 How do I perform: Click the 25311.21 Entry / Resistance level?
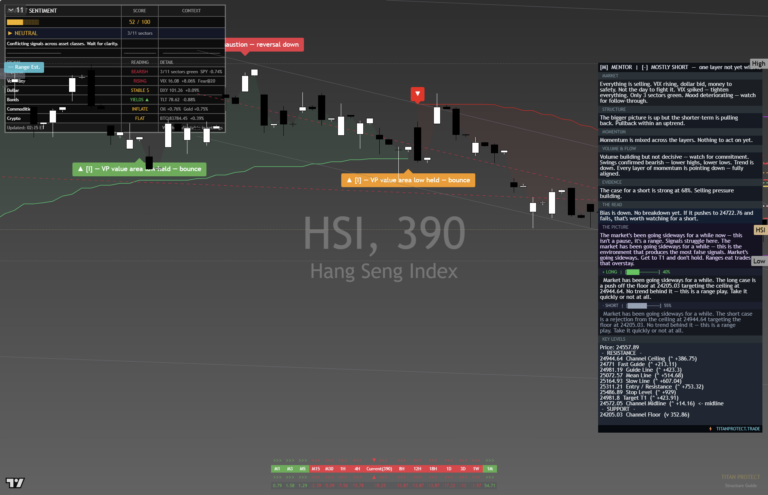click(651, 387)
